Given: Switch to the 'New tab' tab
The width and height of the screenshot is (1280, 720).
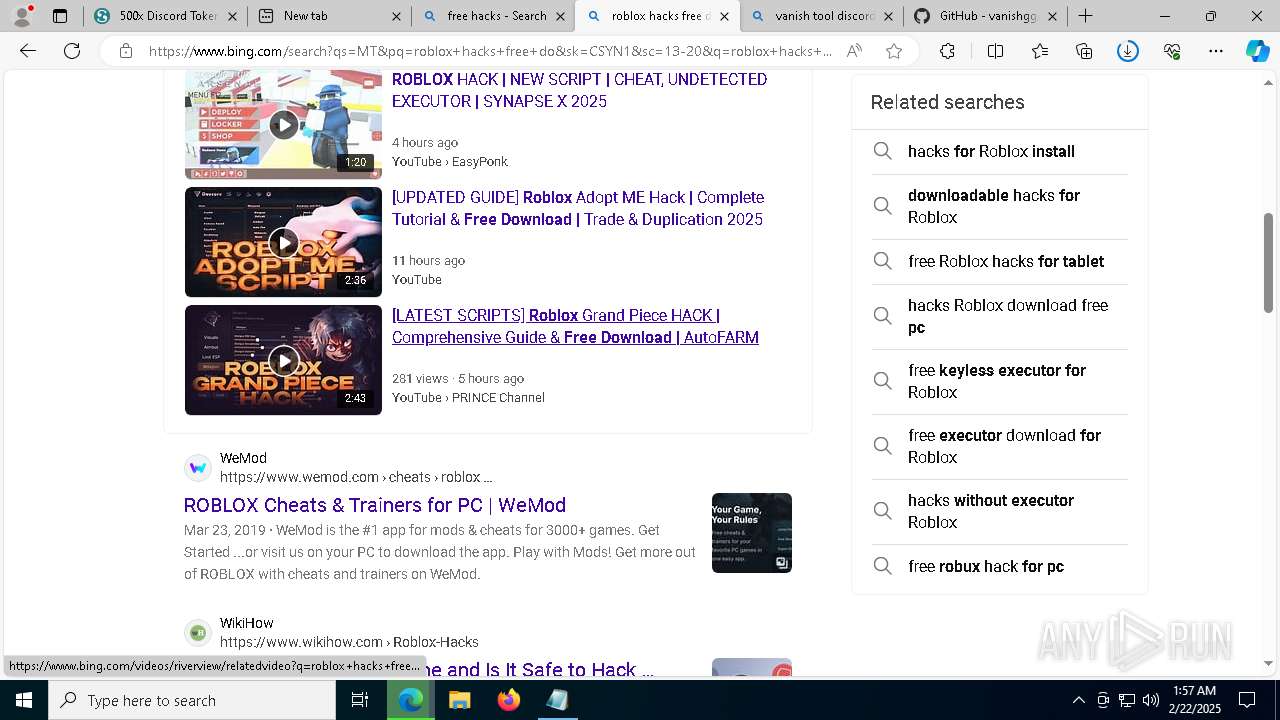Looking at the screenshot, I should 328,16.
